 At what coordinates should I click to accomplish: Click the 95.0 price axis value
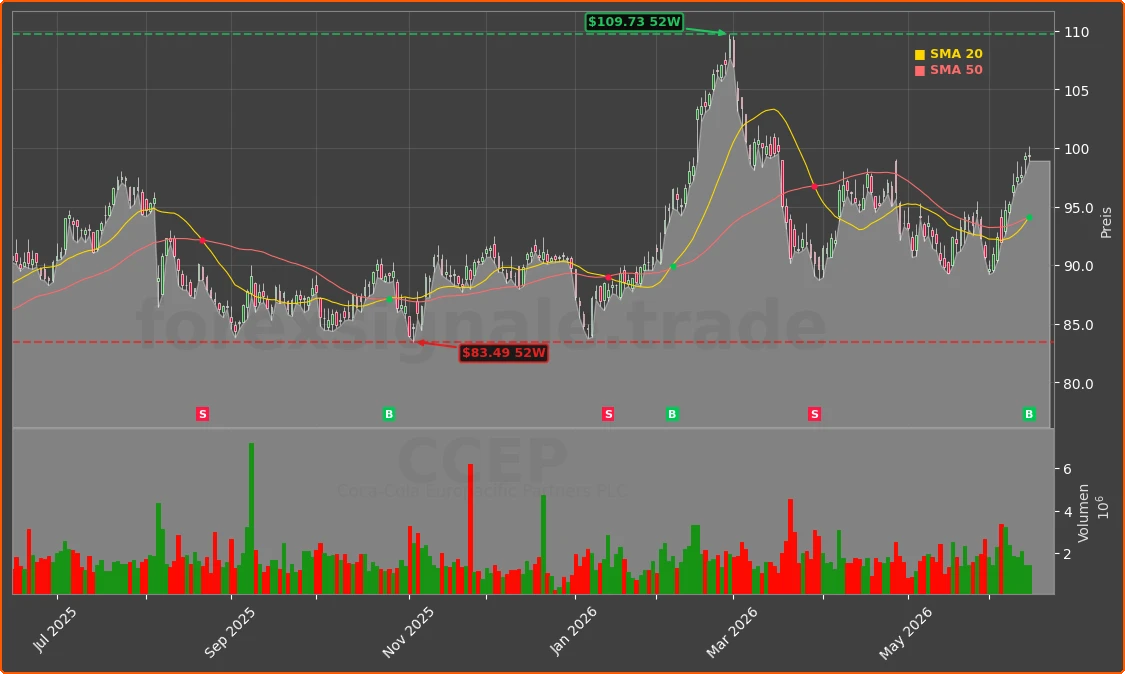(x=1079, y=208)
